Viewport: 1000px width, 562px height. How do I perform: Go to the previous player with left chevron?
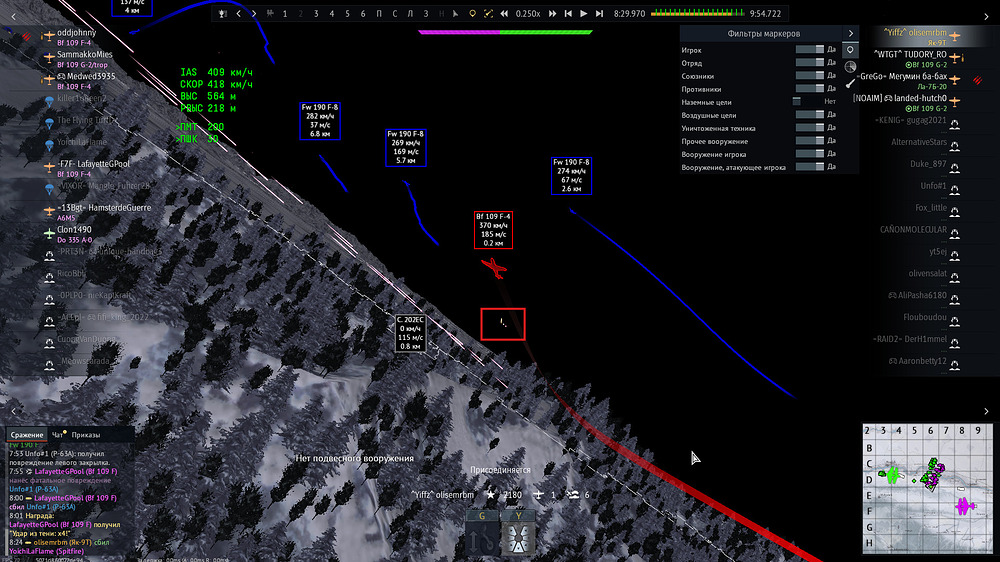pyautogui.click(x=239, y=13)
